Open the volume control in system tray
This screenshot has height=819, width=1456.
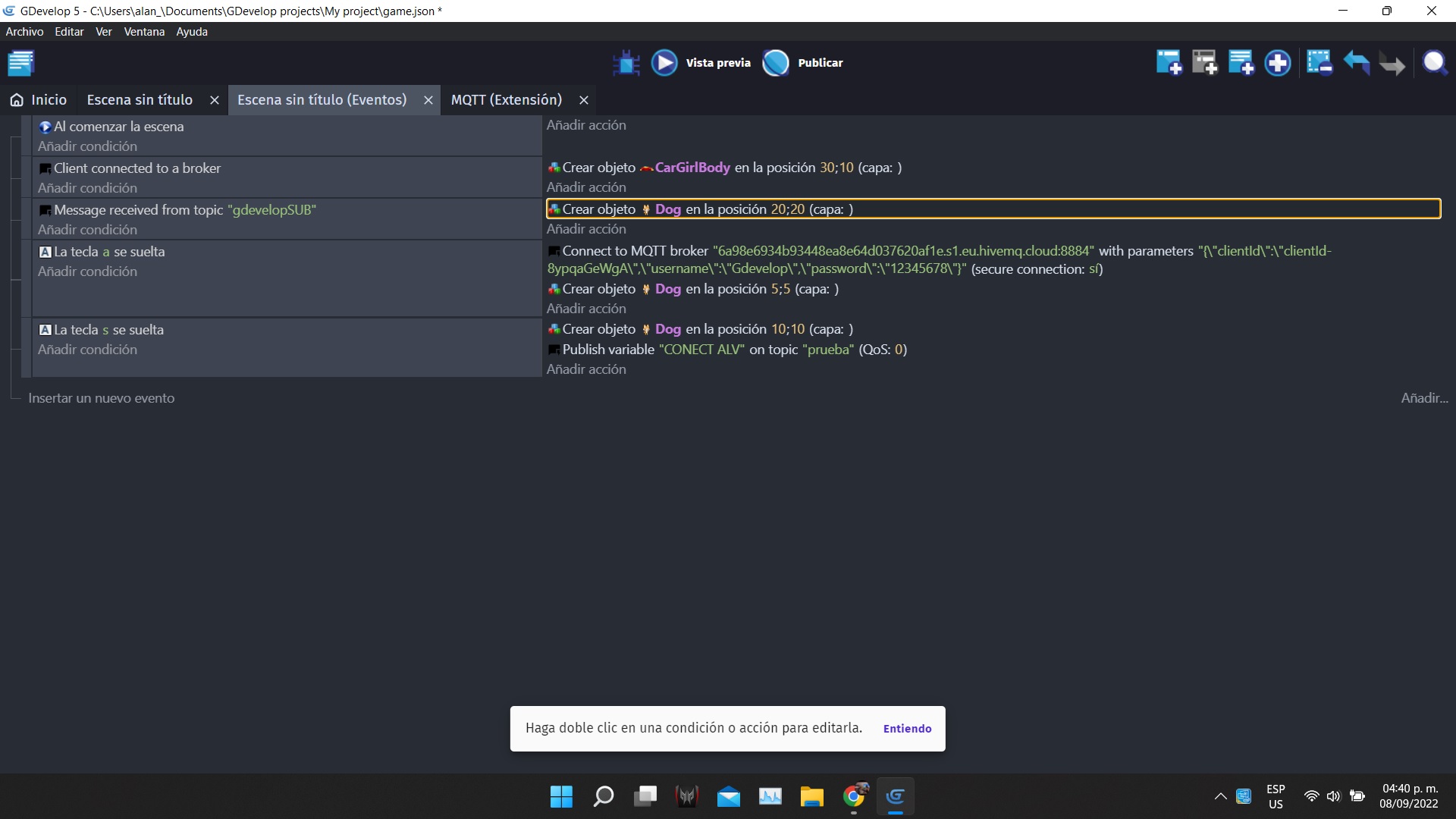tap(1334, 796)
